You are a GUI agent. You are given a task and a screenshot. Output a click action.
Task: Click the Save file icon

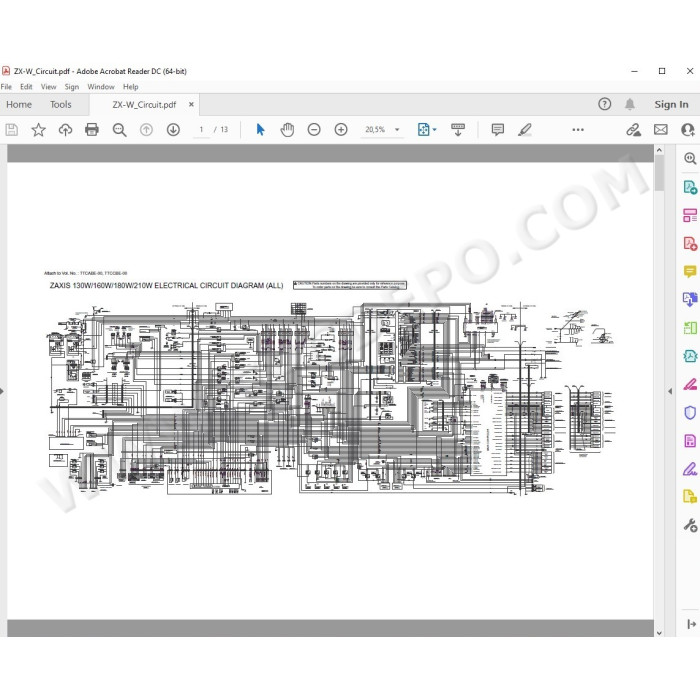point(12,130)
